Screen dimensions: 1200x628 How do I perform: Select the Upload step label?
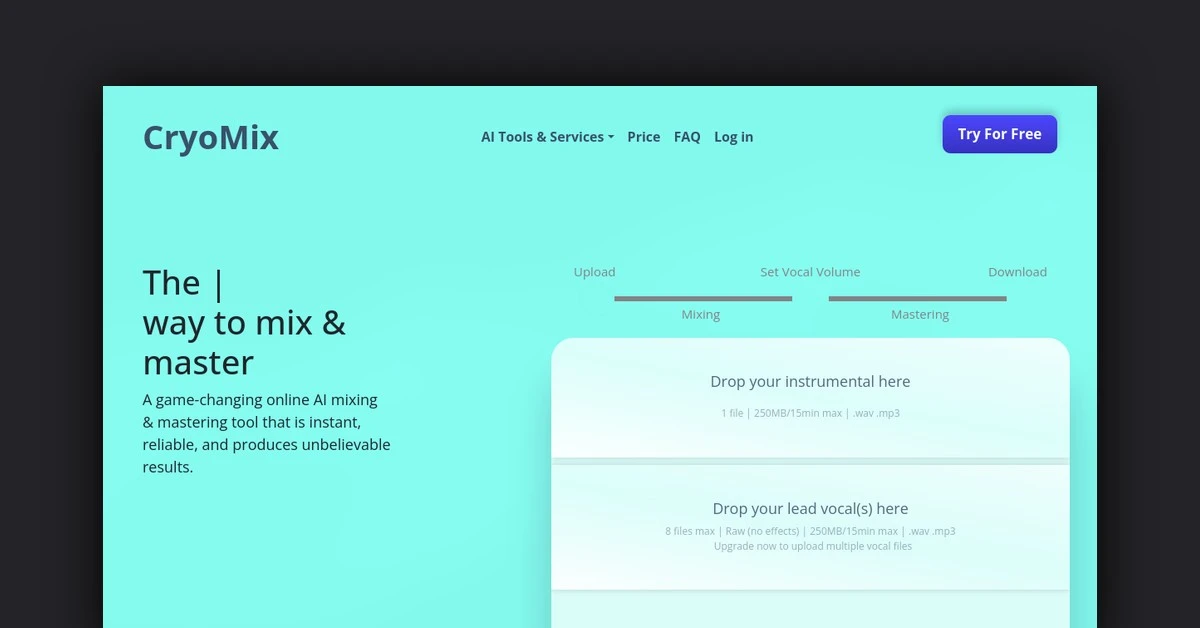[594, 272]
